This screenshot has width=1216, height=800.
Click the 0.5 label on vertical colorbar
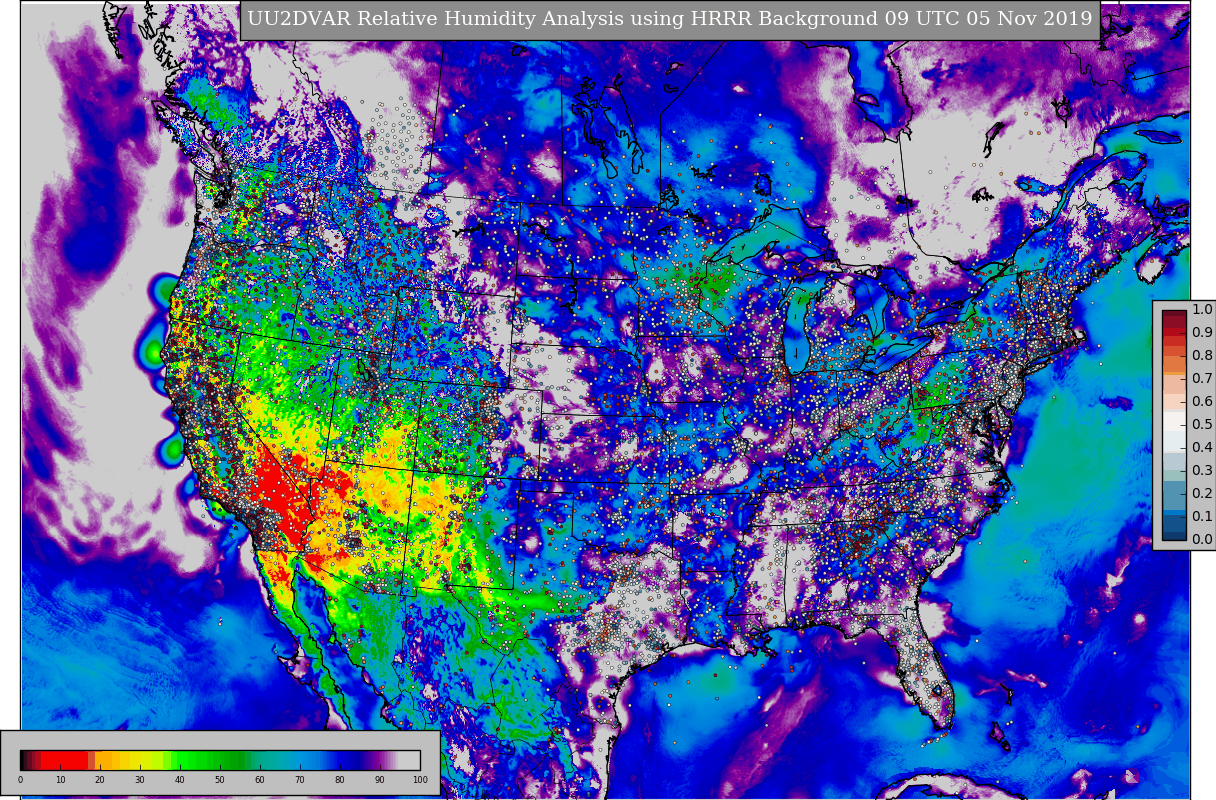1202,425
